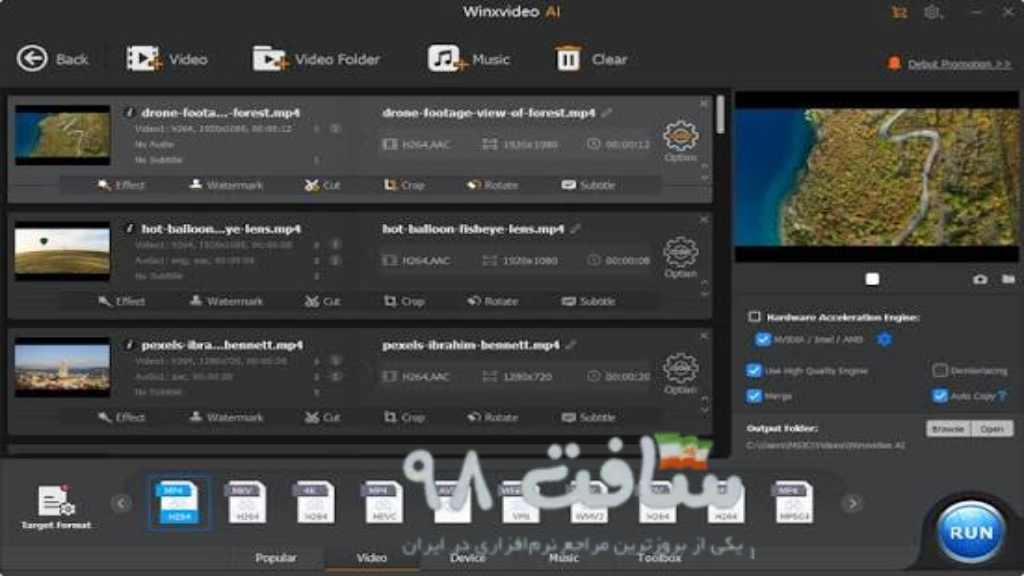The image size is (1024, 576).
Task: Toggle Merge checkbox
Action: [x=754, y=396]
